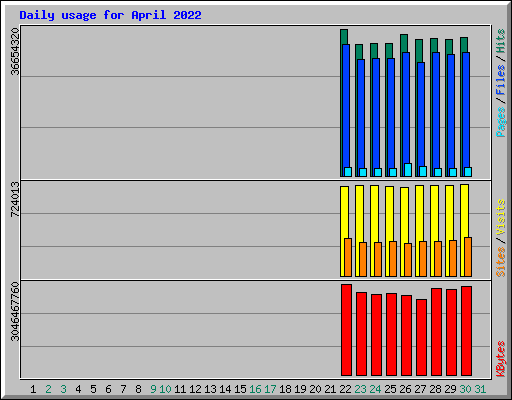
Task: Select the red KBytes bar for day 25
Action: (x=391, y=335)
